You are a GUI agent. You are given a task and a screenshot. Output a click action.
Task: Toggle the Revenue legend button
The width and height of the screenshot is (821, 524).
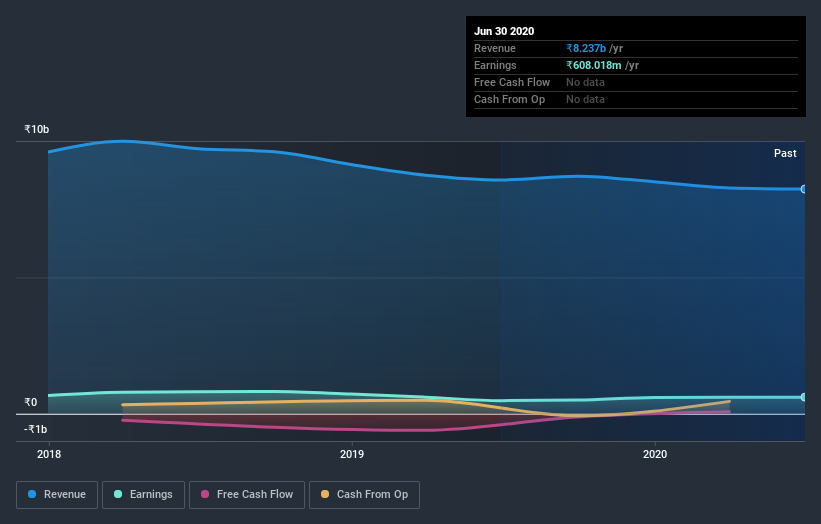click(x=57, y=495)
